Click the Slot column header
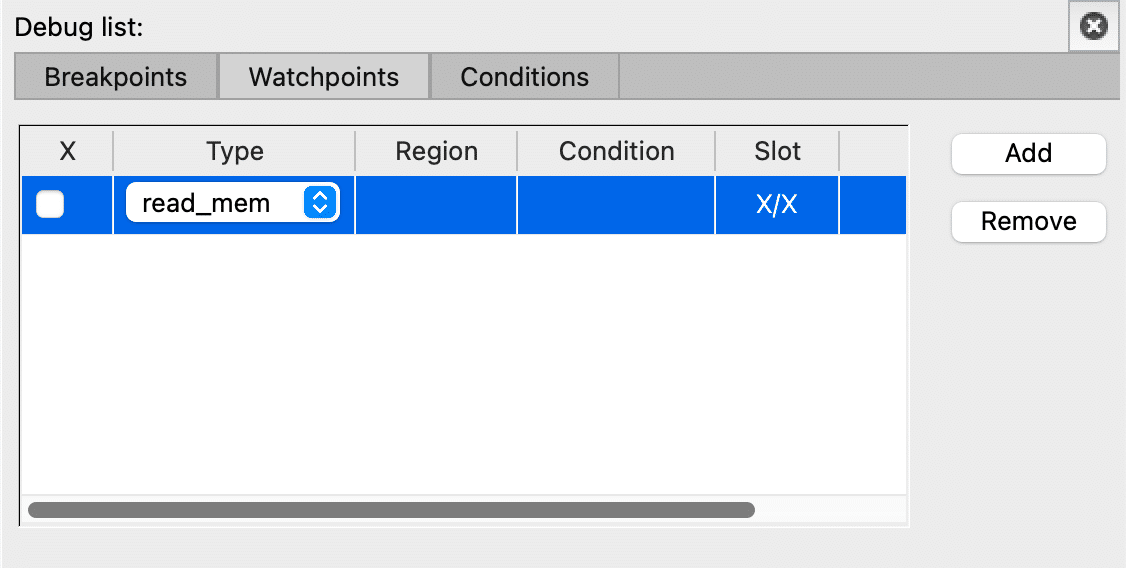Screen dimensions: 1126x568 coord(777,152)
